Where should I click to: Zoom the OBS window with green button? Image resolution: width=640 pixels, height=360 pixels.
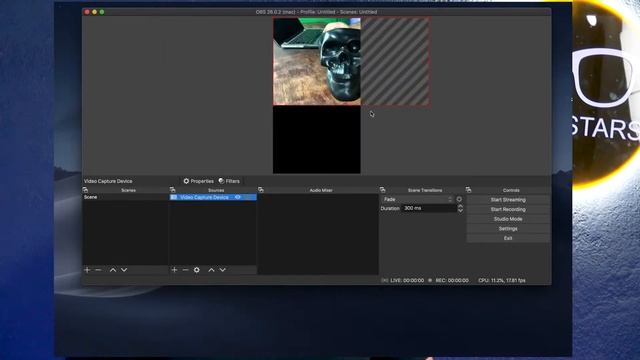click(102, 12)
